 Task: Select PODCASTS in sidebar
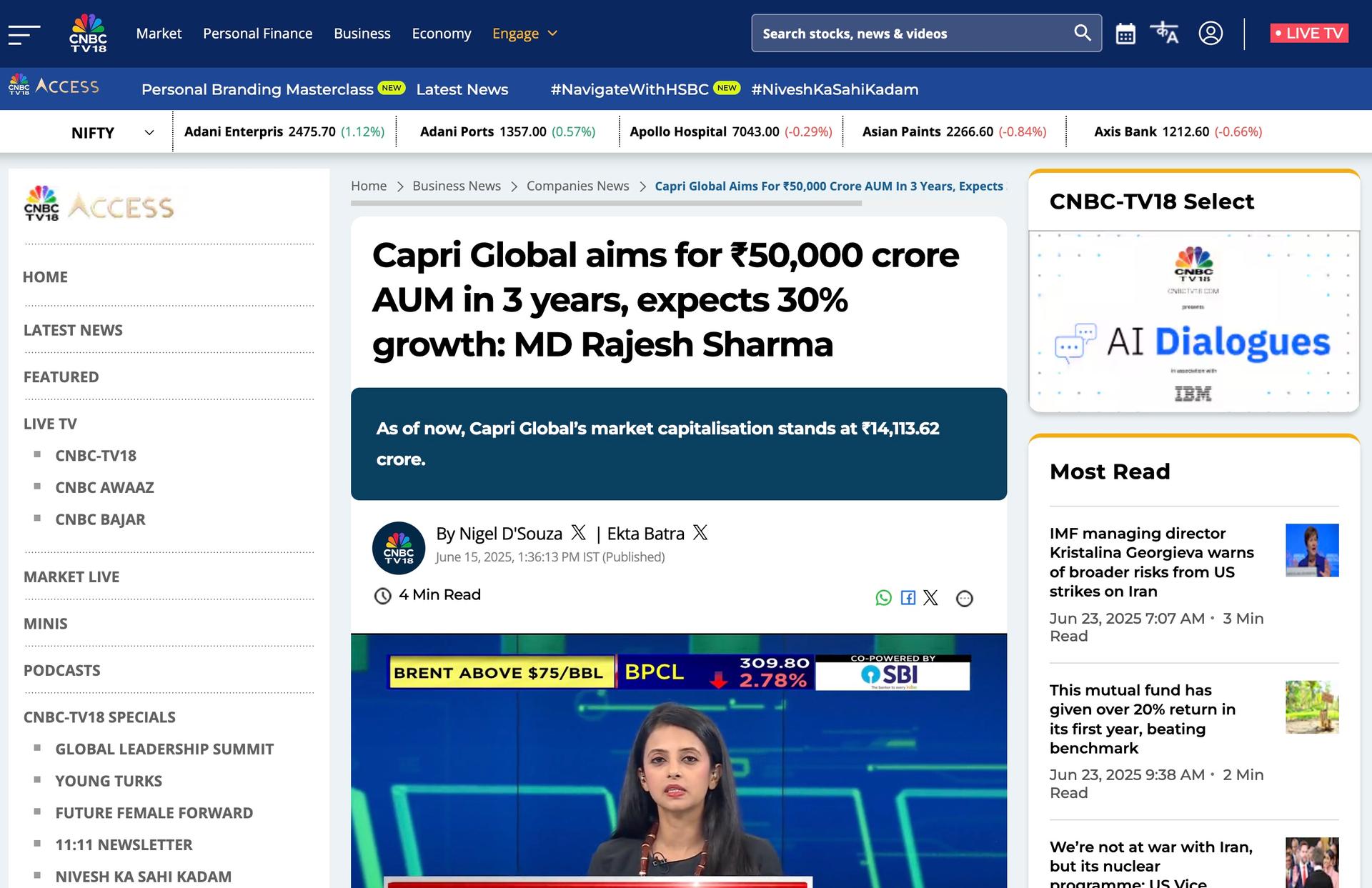[62, 671]
